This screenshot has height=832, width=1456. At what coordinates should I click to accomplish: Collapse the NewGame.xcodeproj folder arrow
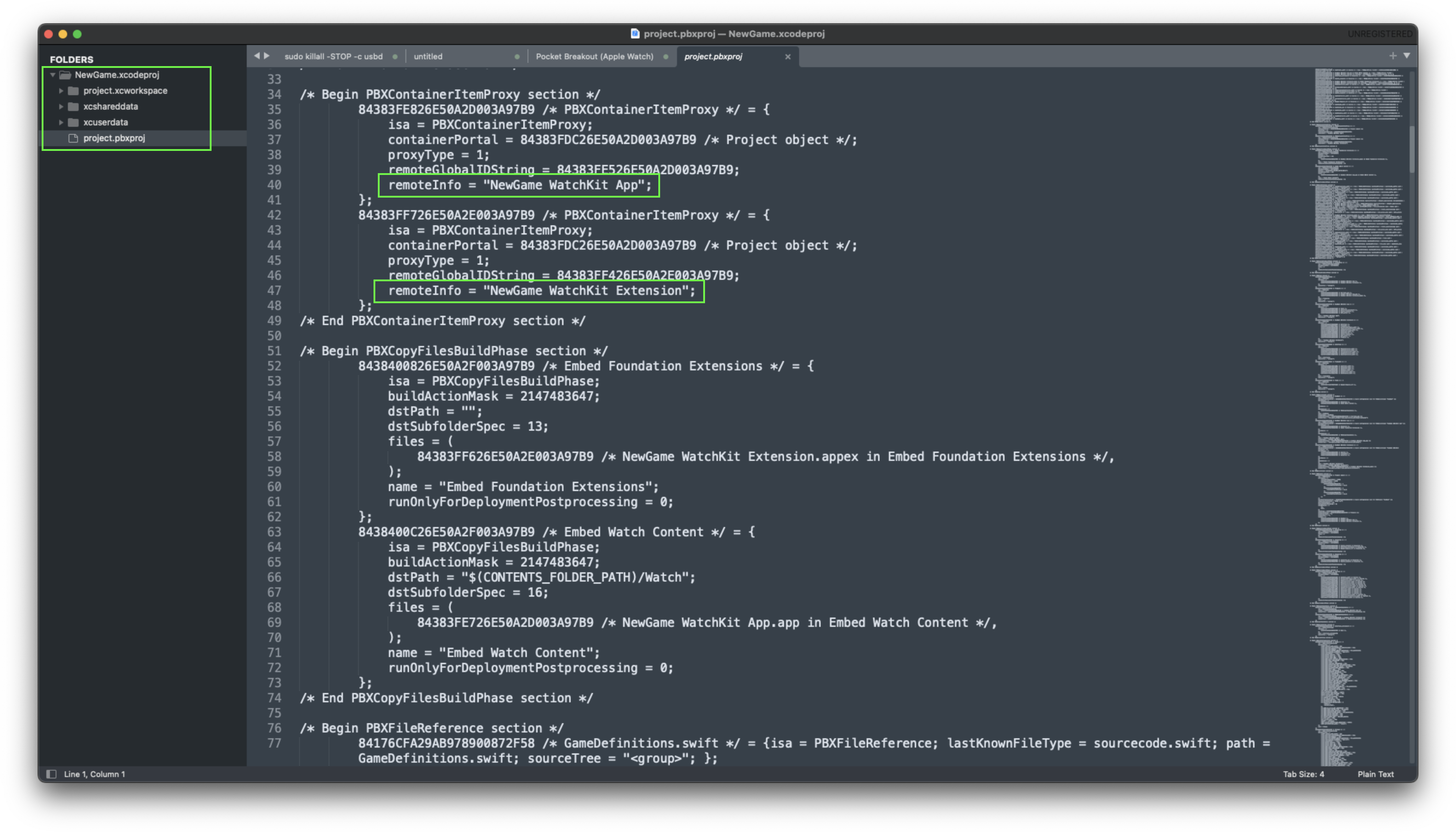pos(52,75)
